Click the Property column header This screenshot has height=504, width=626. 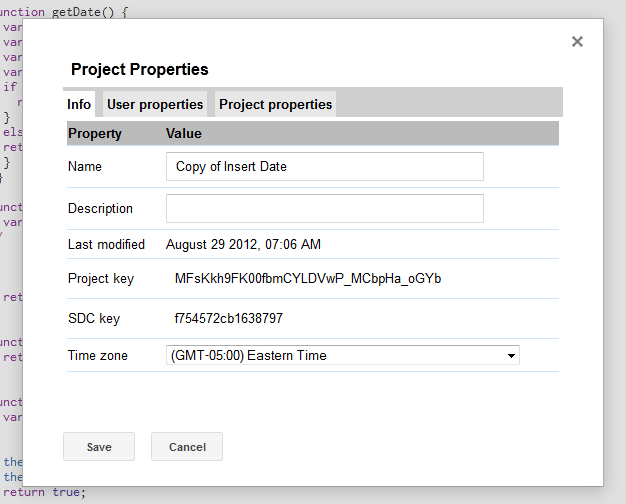click(x=95, y=133)
